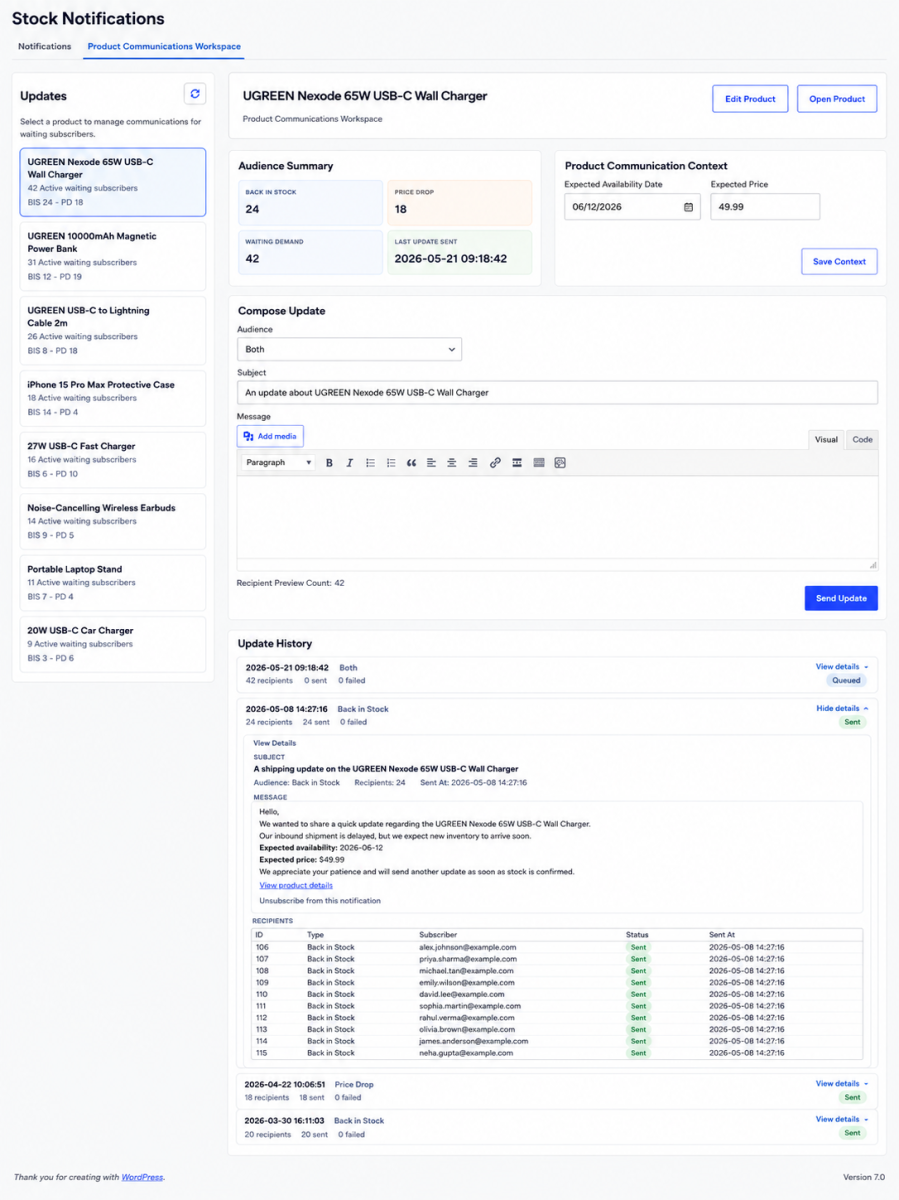
Task: Click the Edit Product button
Action: click(x=750, y=99)
